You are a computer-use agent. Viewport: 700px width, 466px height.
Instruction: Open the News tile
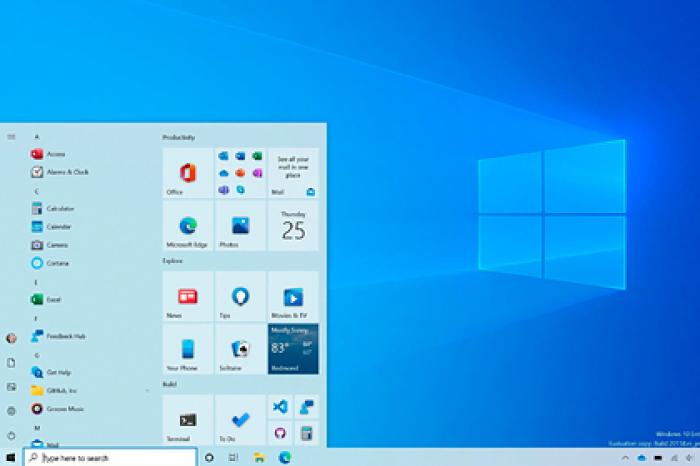[x=188, y=296]
